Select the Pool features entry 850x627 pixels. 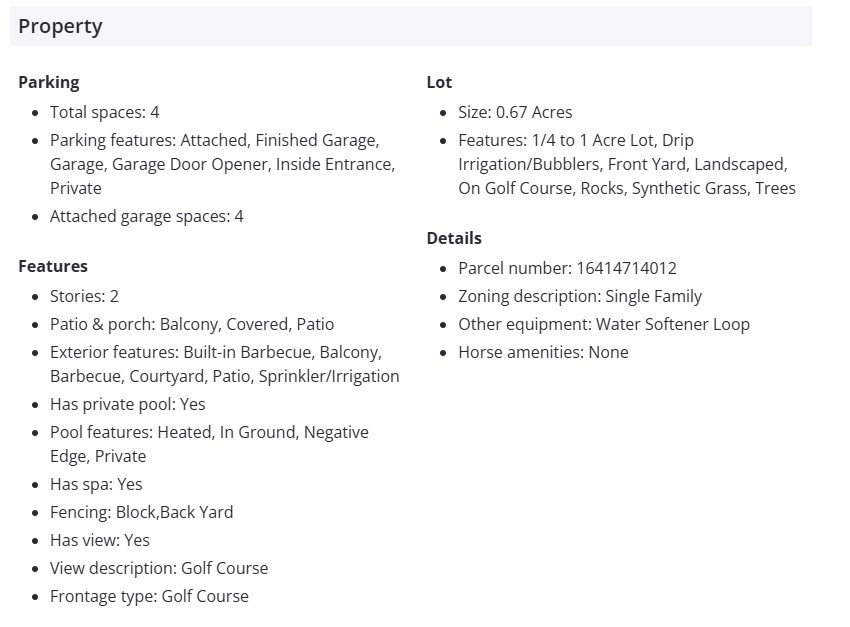click(209, 444)
